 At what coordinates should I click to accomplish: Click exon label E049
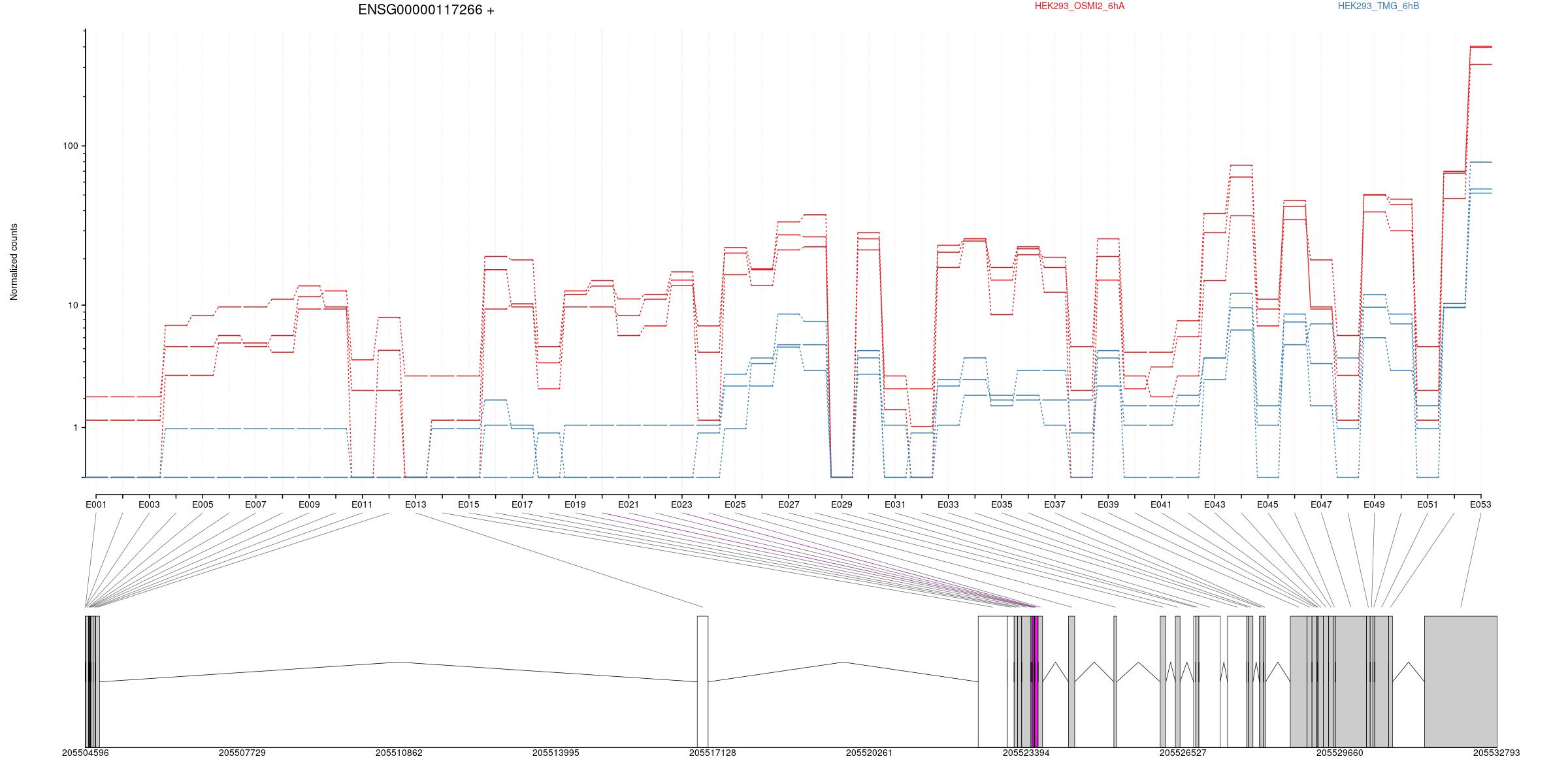1374,505
